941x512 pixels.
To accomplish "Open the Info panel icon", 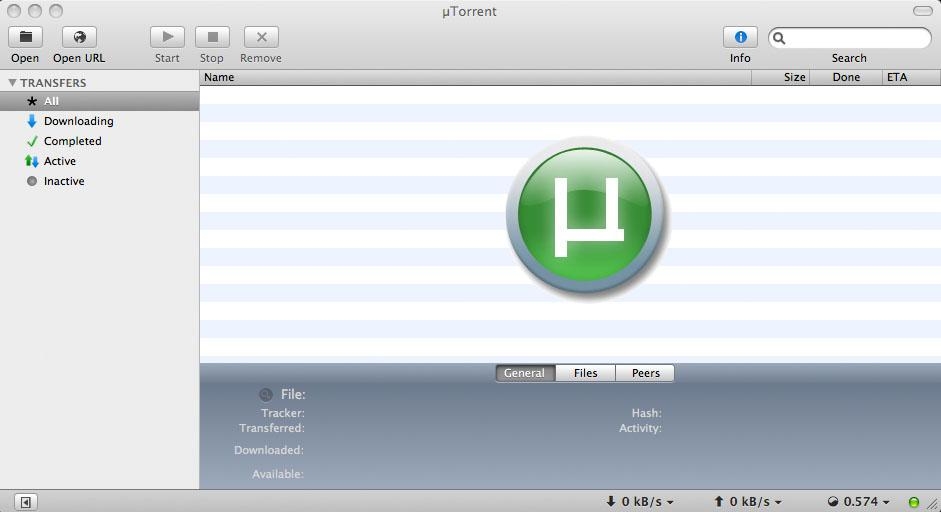I will point(740,37).
